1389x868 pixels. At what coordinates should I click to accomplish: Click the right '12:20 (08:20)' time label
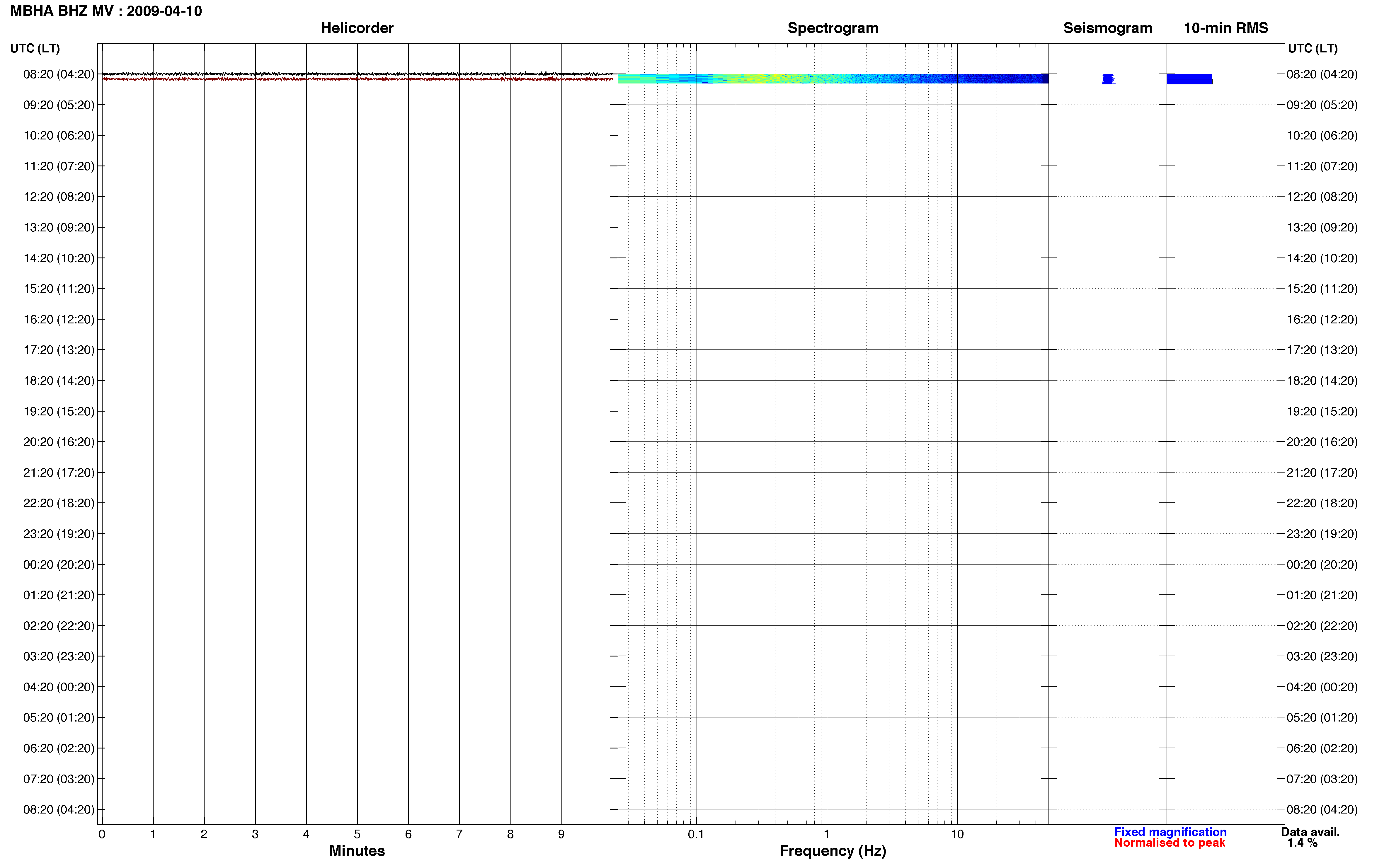point(1322,197)
